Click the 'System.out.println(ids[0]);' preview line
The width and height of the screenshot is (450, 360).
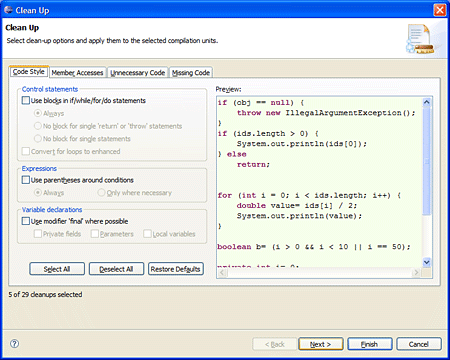(x=302, y=144)
